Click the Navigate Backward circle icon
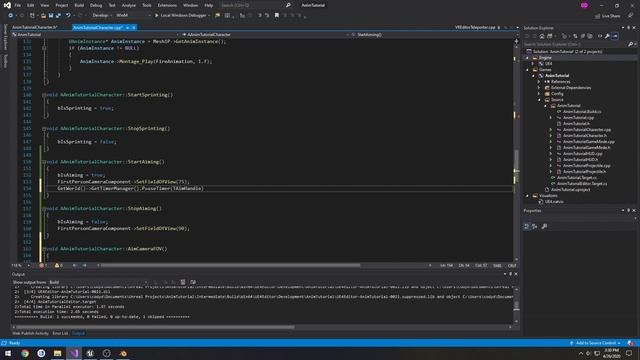Screen dimensions: 640x360 (11, 16)
